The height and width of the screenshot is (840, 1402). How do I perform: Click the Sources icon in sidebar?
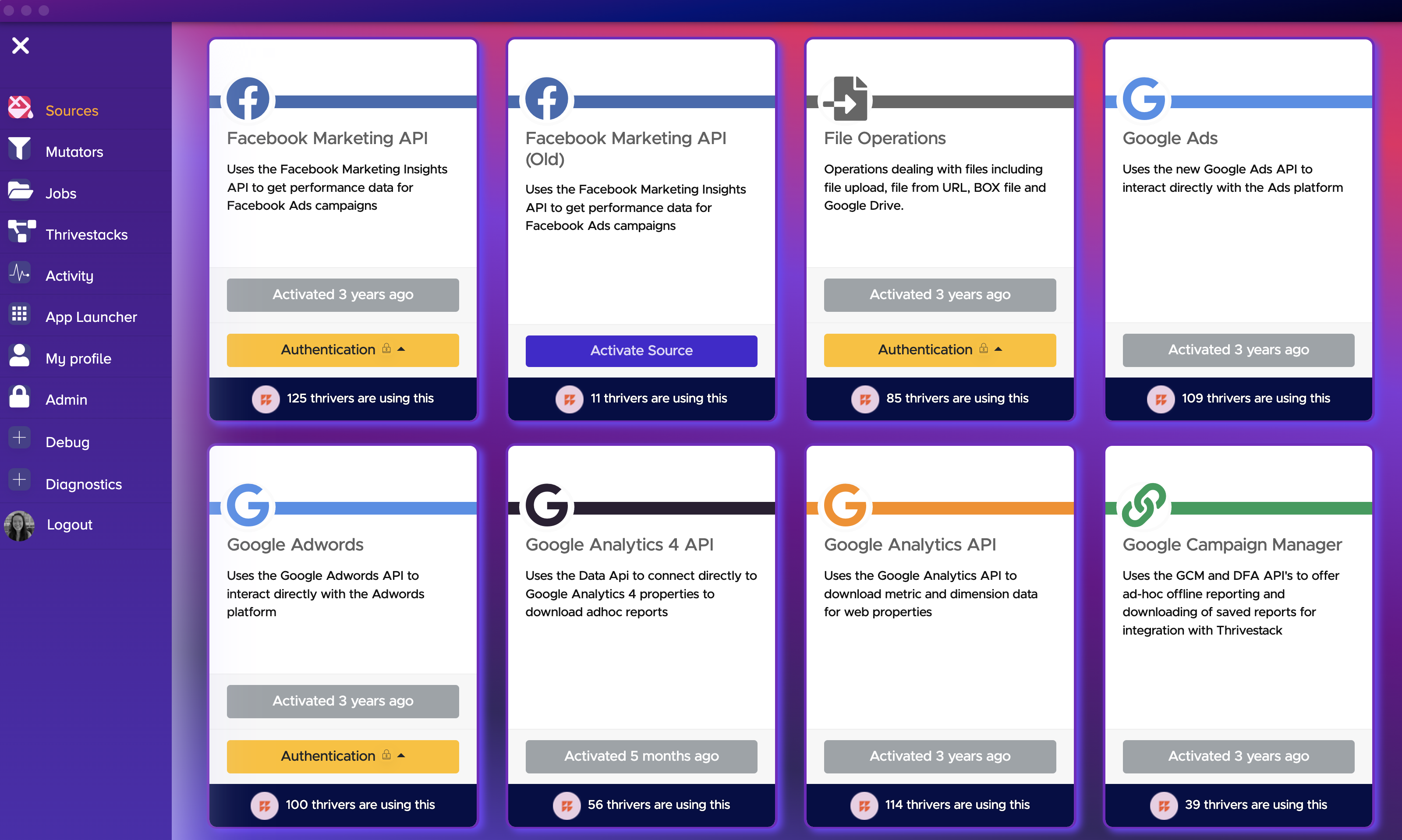coord(21,108)
